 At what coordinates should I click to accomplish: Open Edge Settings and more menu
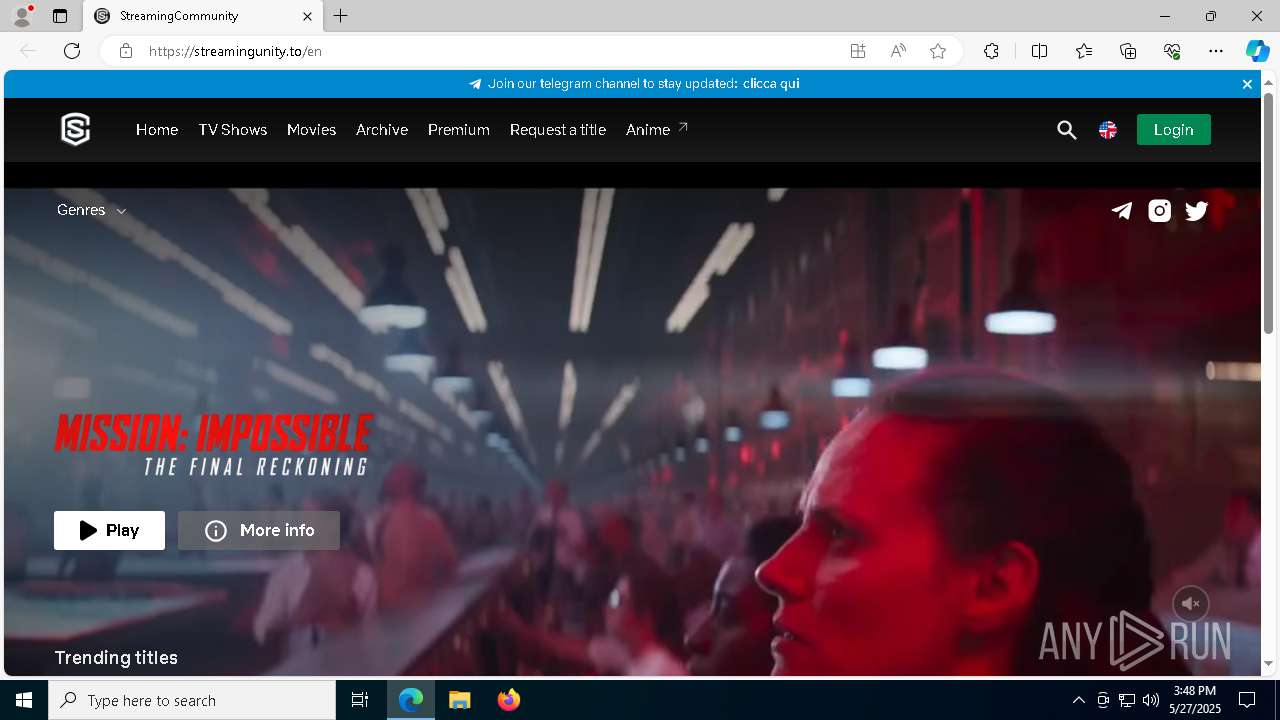1216,51
